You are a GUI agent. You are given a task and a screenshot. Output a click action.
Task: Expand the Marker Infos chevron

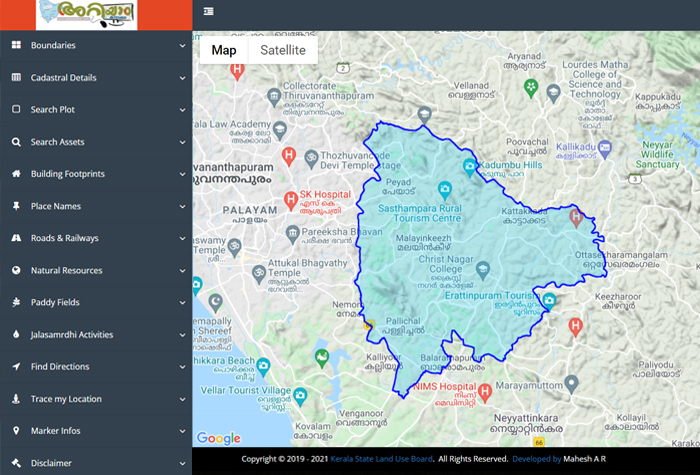point(182,431)
